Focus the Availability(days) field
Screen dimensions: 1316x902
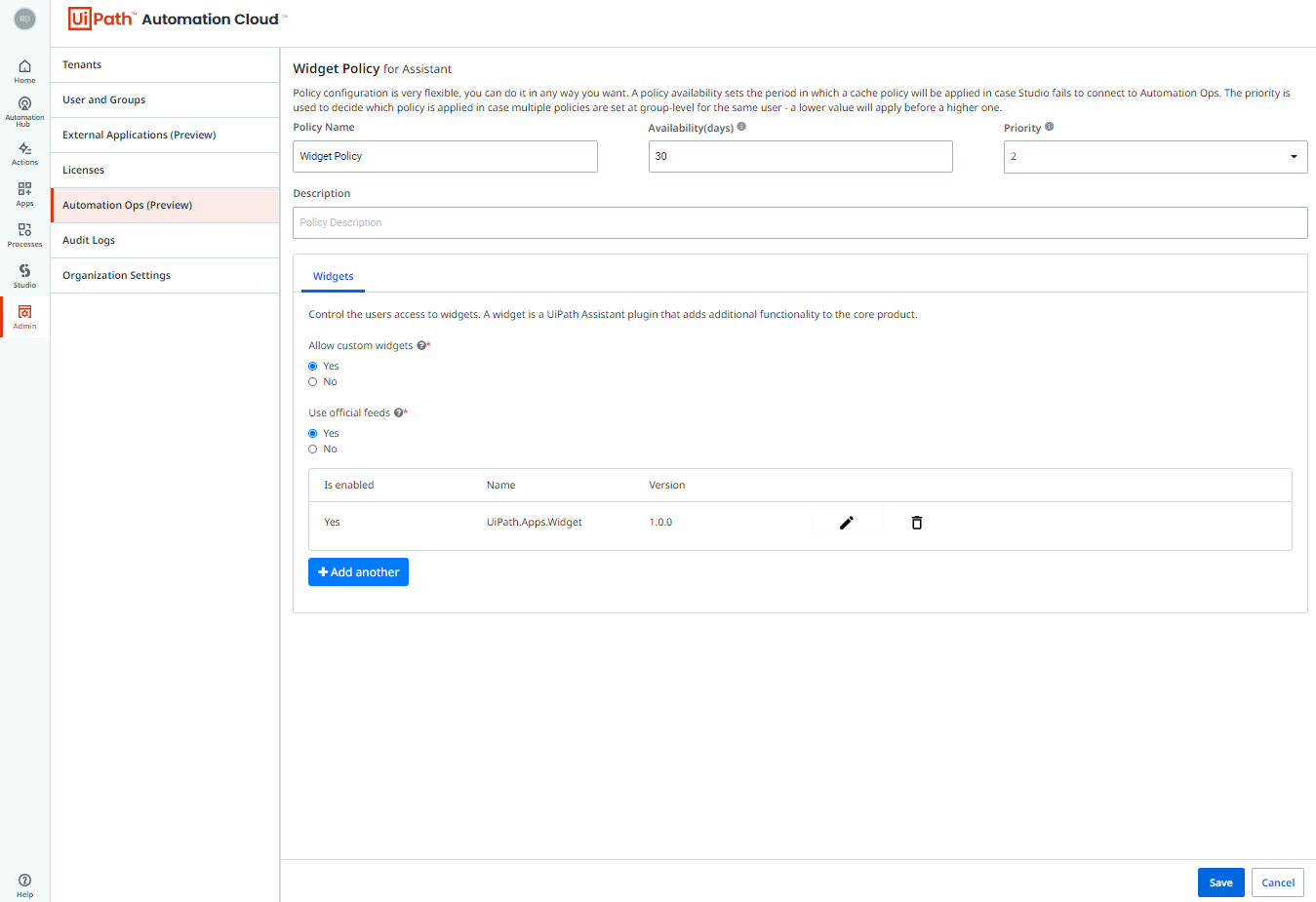point(800,157)
